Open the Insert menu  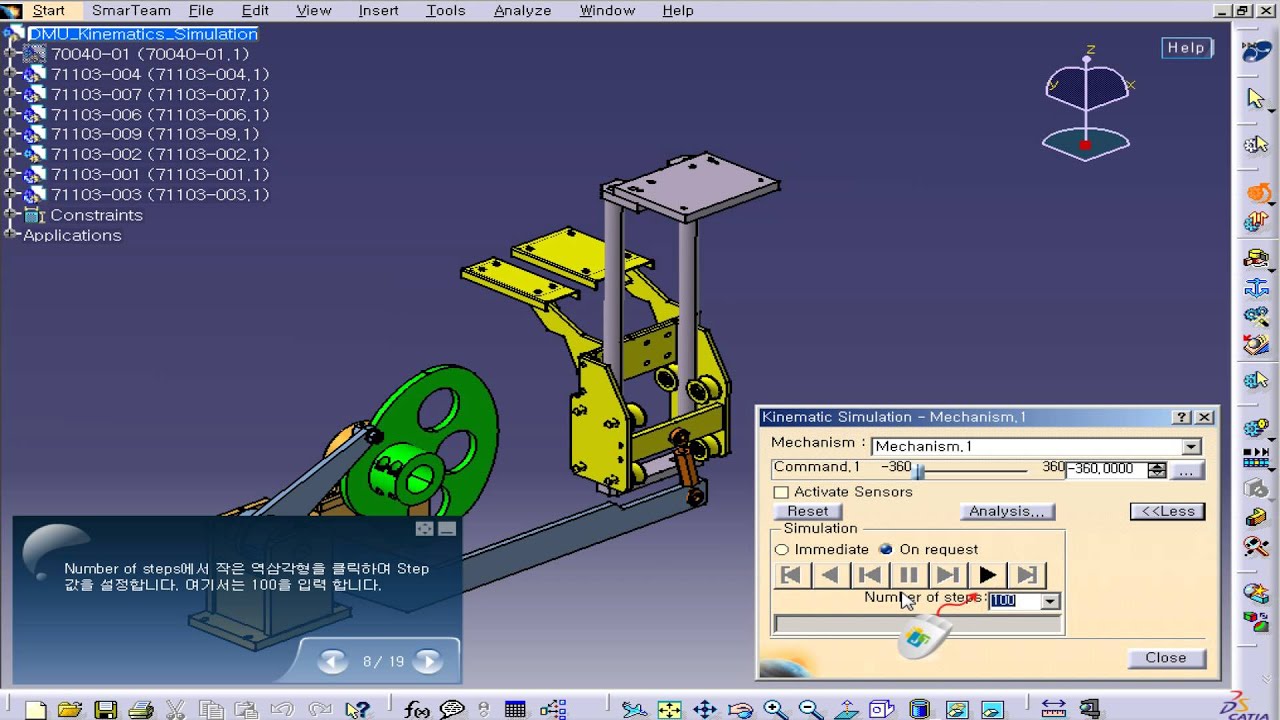tap(378, 10)
